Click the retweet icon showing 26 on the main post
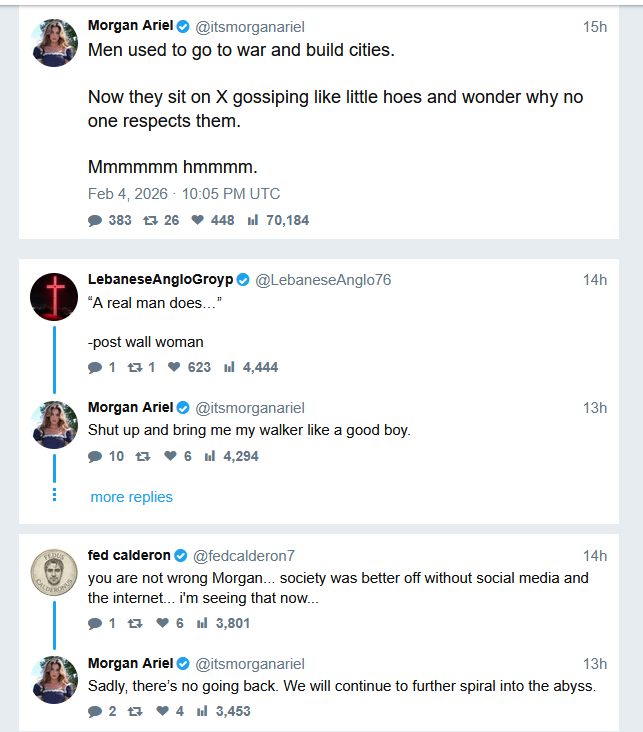 click(x=151, y=220)
